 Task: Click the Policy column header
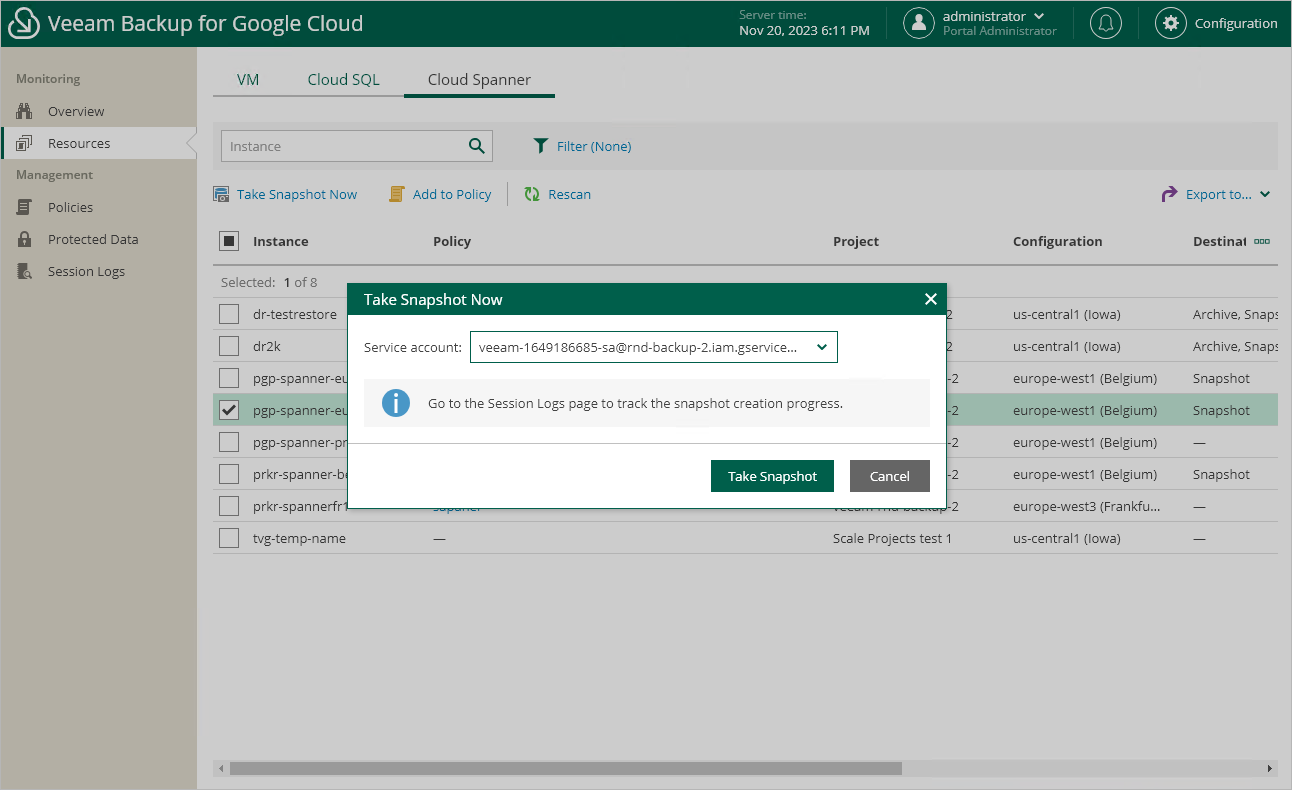tap(452, 241)
